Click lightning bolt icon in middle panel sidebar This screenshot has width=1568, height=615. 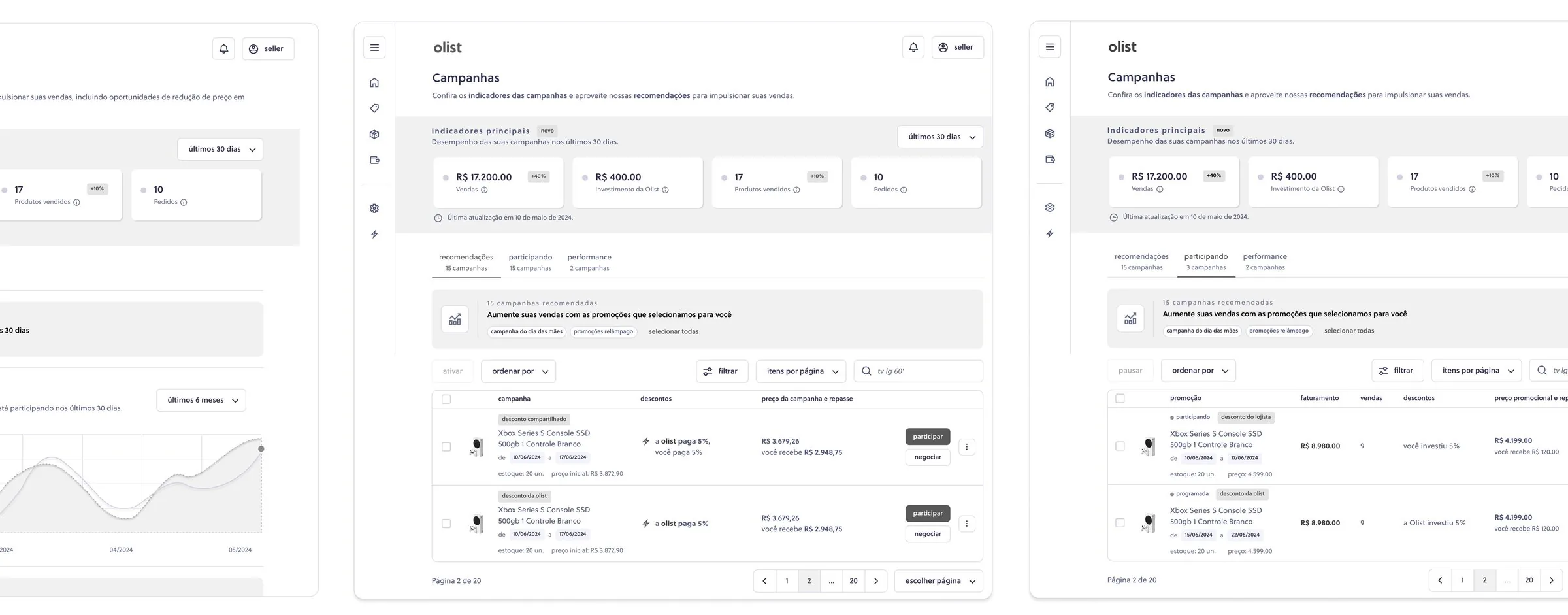pyautogui.click(x=374, y=234)
